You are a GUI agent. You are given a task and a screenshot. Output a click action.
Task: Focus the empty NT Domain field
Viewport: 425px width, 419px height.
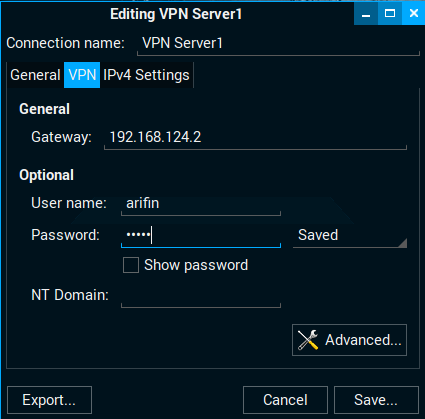[x=201, y=295]
